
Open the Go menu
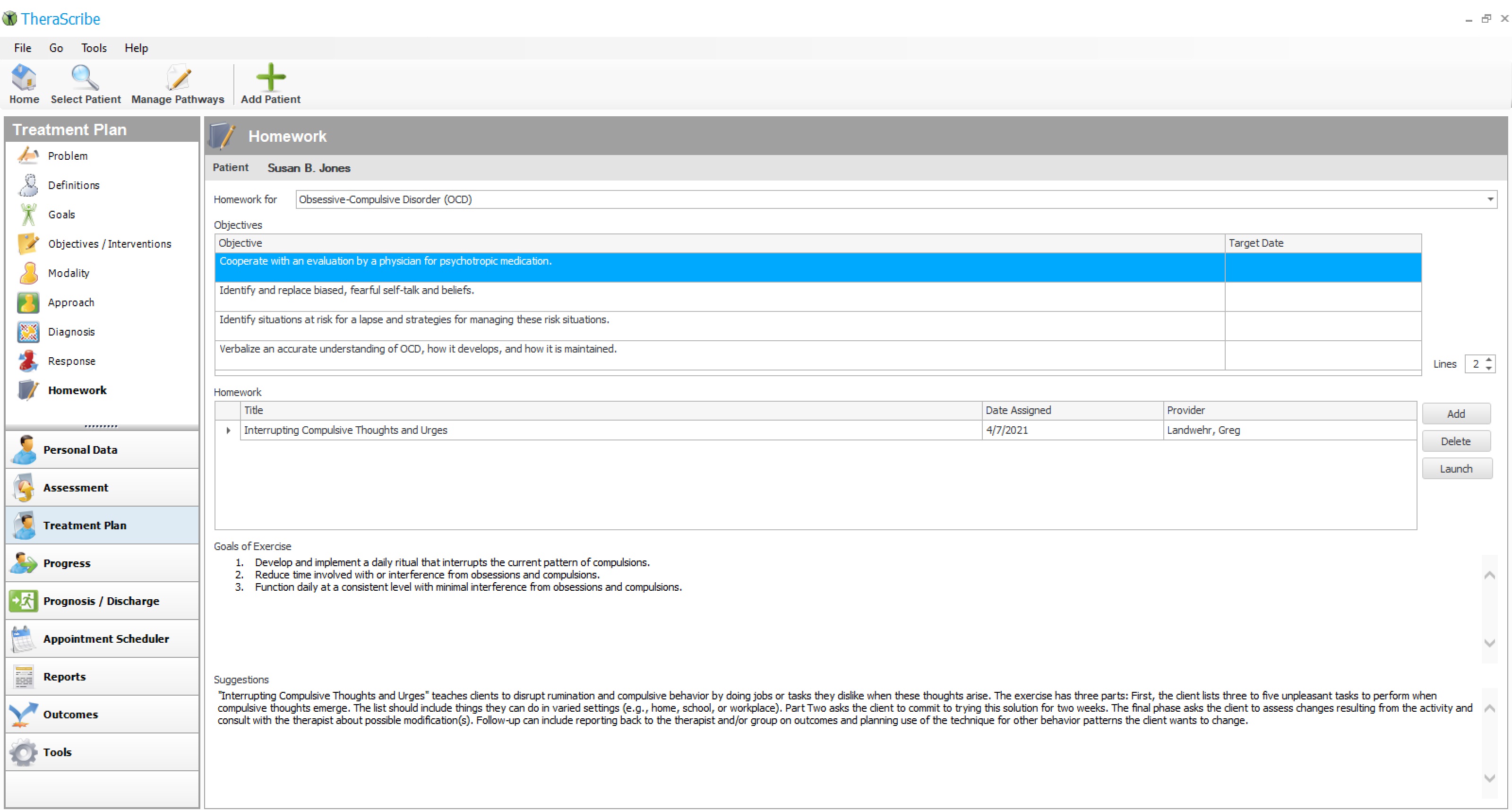click(x=56, y=48)
